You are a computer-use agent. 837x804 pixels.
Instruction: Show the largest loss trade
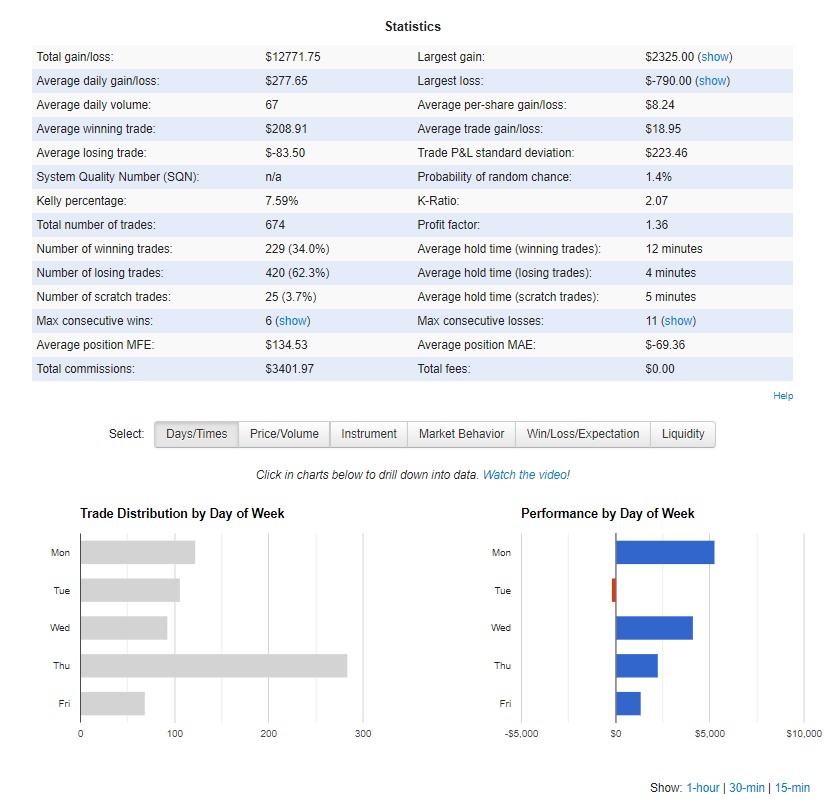[713, 81]
